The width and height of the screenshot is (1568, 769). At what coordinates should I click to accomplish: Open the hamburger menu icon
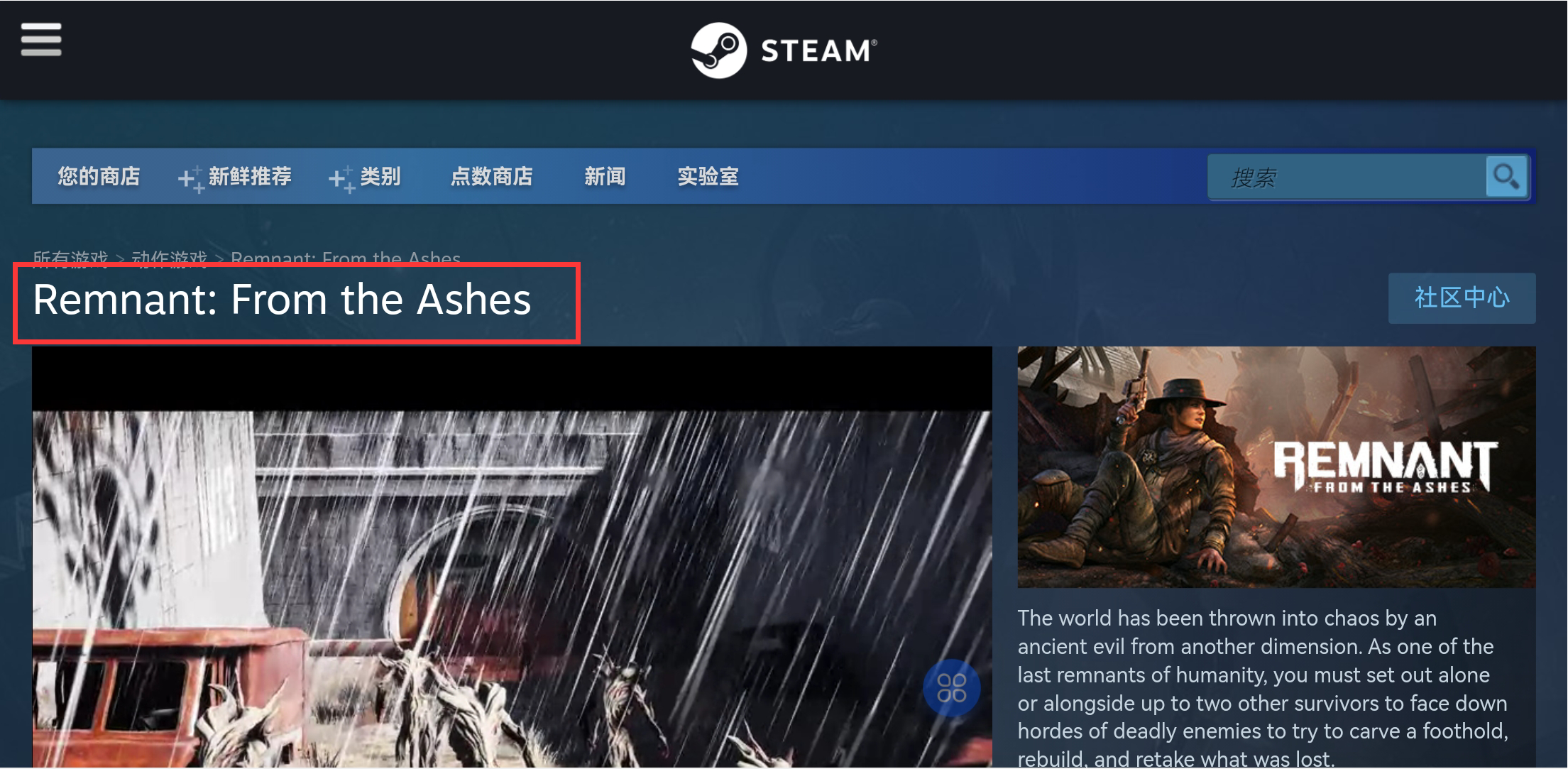coord(41,39)
